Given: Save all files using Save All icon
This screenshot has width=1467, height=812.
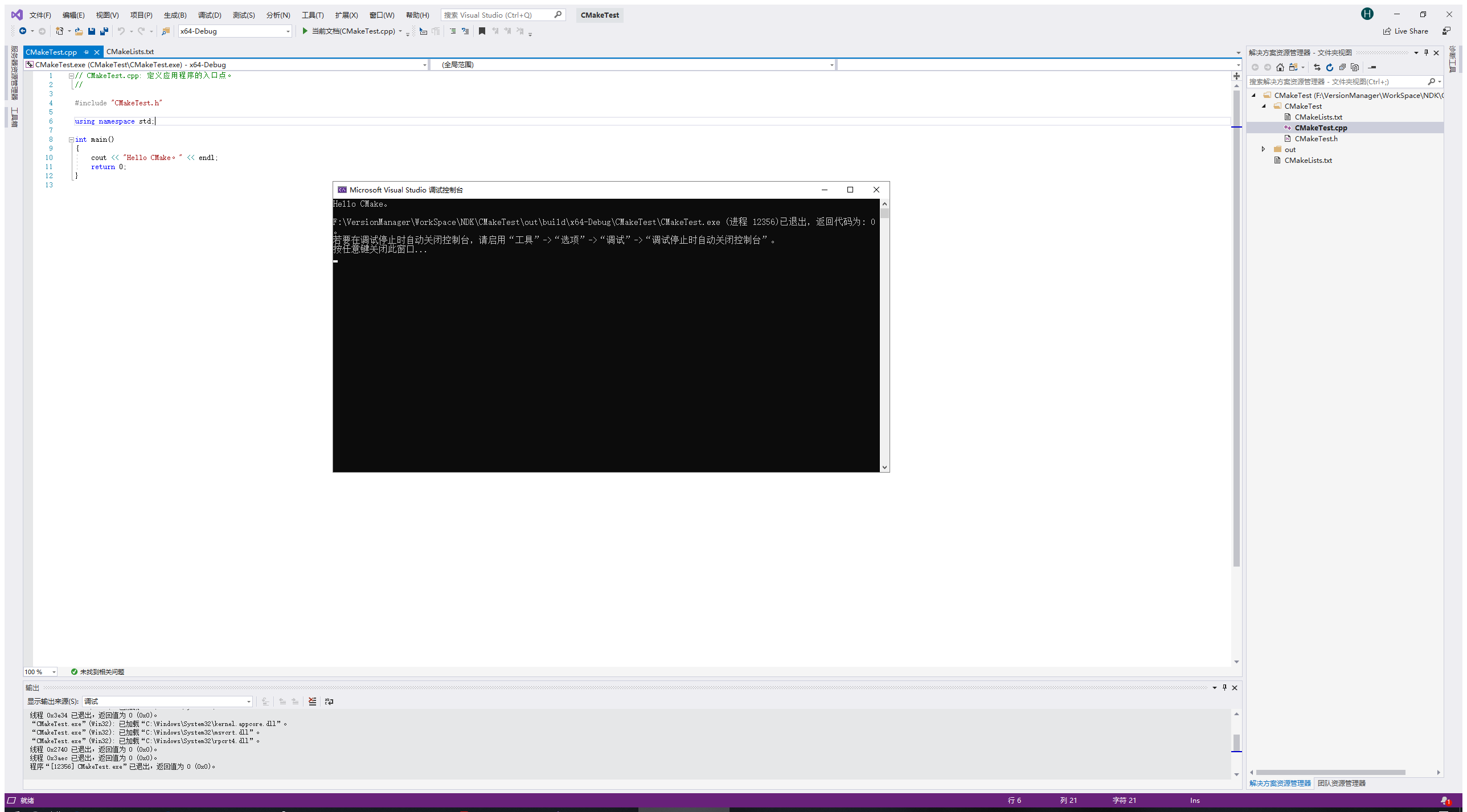Looking at the screenshot, I should pyautogui.click(x=104, y=31).
